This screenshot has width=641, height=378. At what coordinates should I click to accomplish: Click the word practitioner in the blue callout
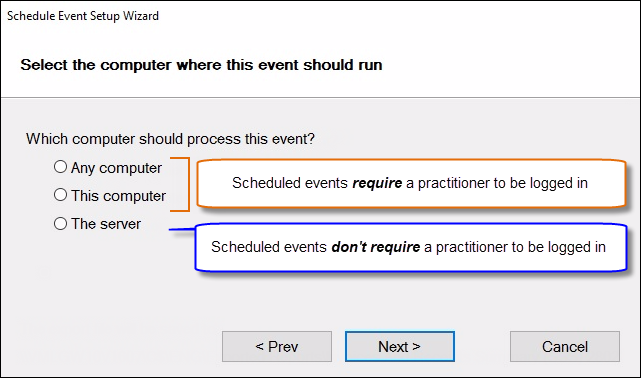click(472, 247)
